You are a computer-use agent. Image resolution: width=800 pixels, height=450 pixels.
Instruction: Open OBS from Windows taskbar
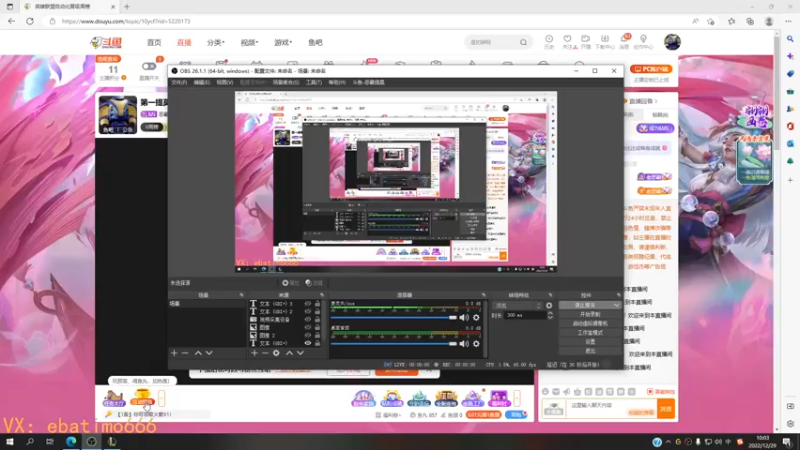[x=91, y=441]
